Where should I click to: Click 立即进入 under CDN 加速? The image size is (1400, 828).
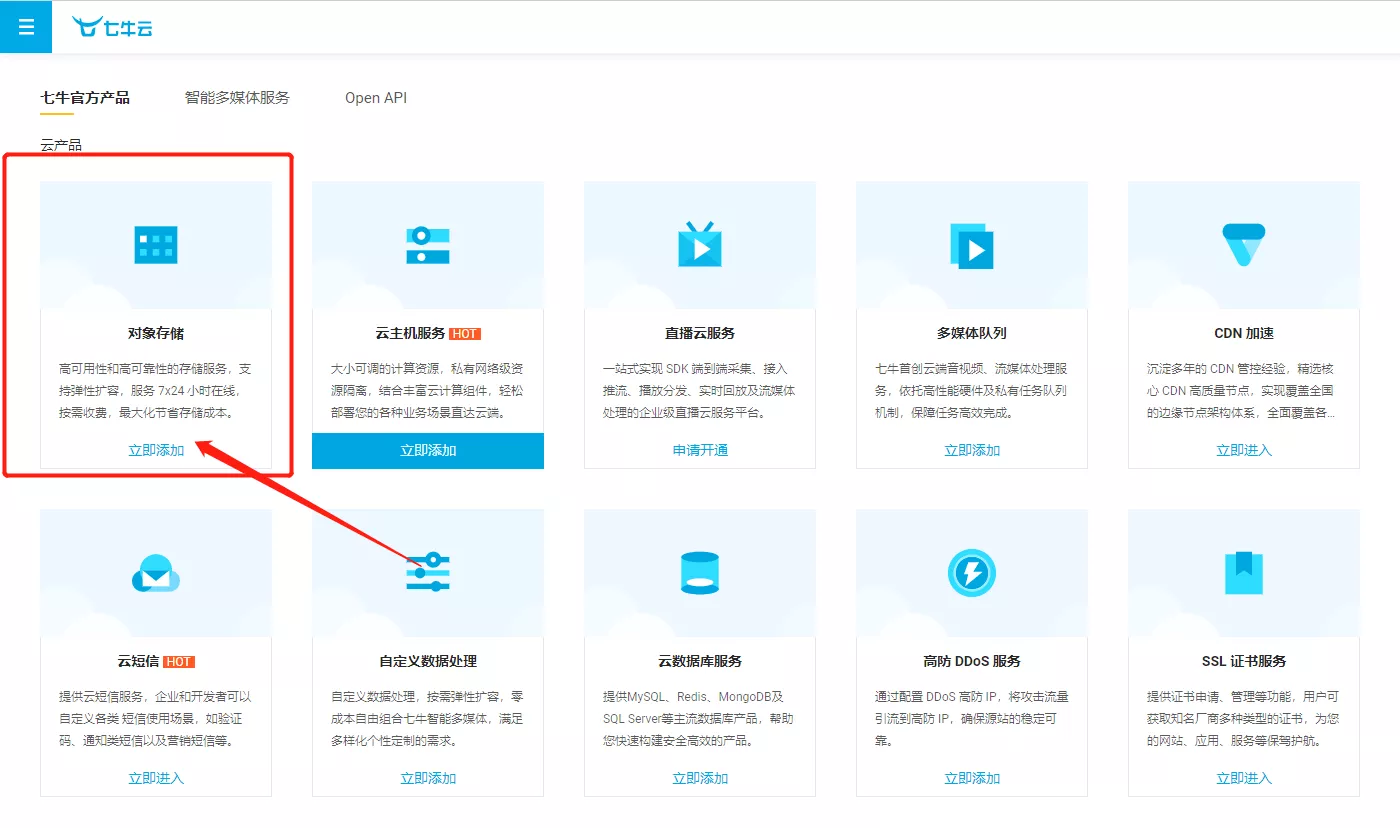1244,450
